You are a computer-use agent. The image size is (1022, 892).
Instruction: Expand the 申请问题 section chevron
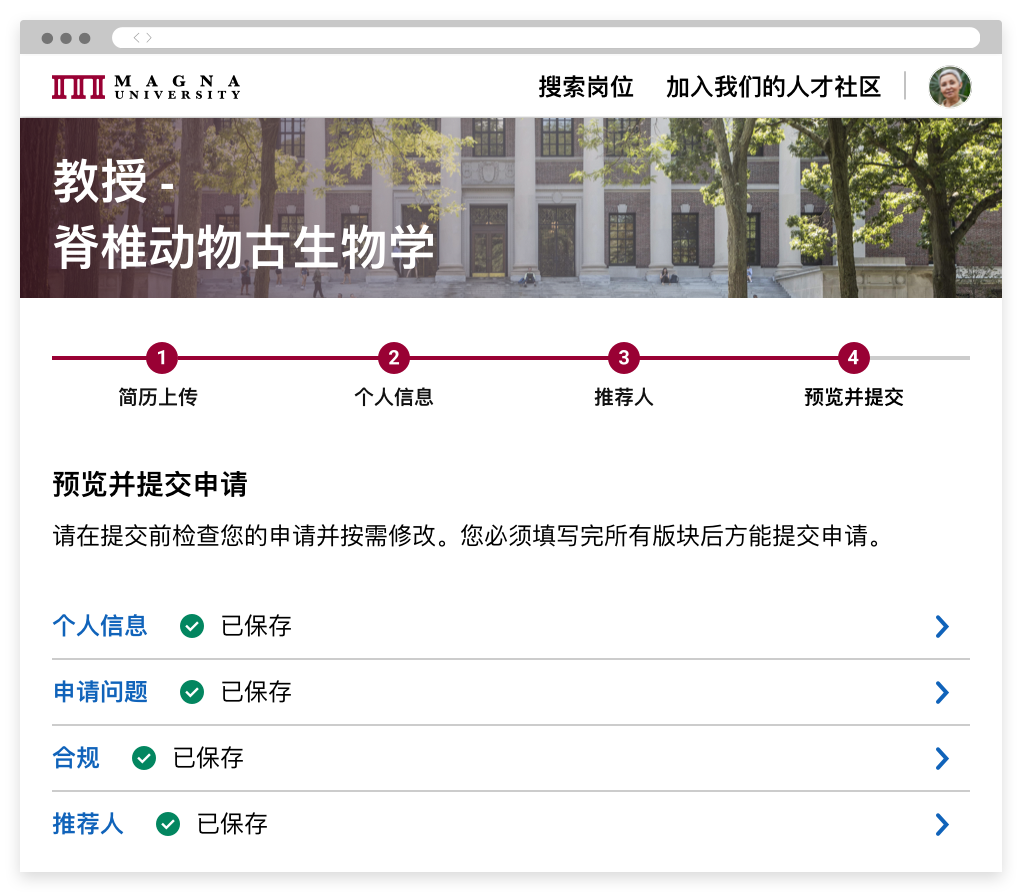[x=942, y=692]
